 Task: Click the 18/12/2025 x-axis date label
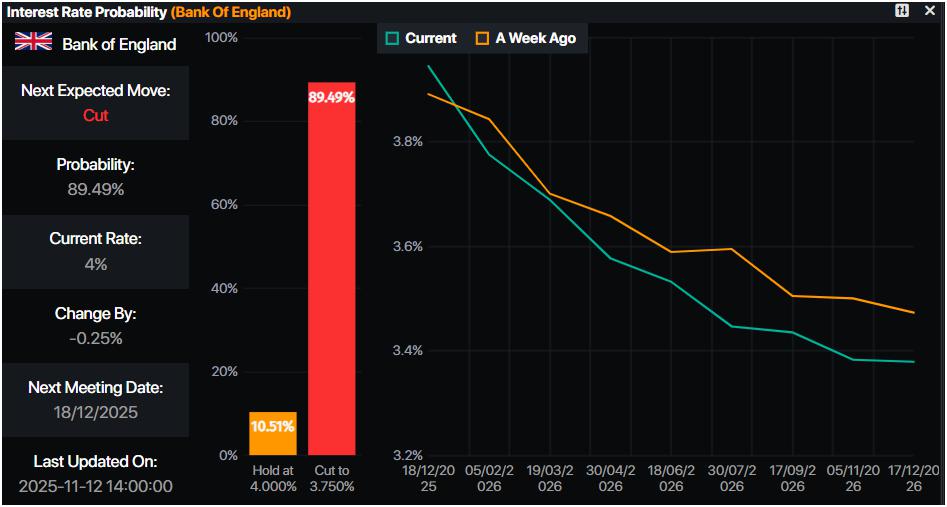tap(426, 478)
